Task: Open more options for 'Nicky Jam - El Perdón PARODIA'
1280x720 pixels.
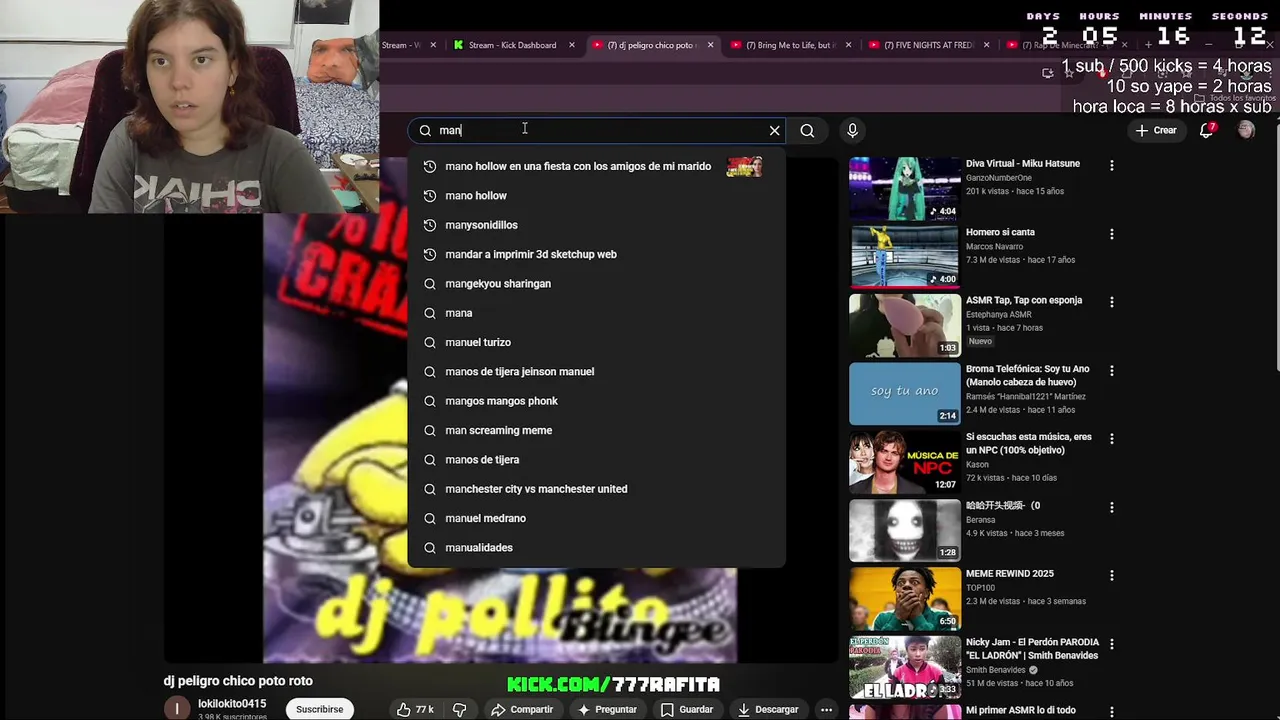Action: pyautogui.click(x=1111, y=644)
